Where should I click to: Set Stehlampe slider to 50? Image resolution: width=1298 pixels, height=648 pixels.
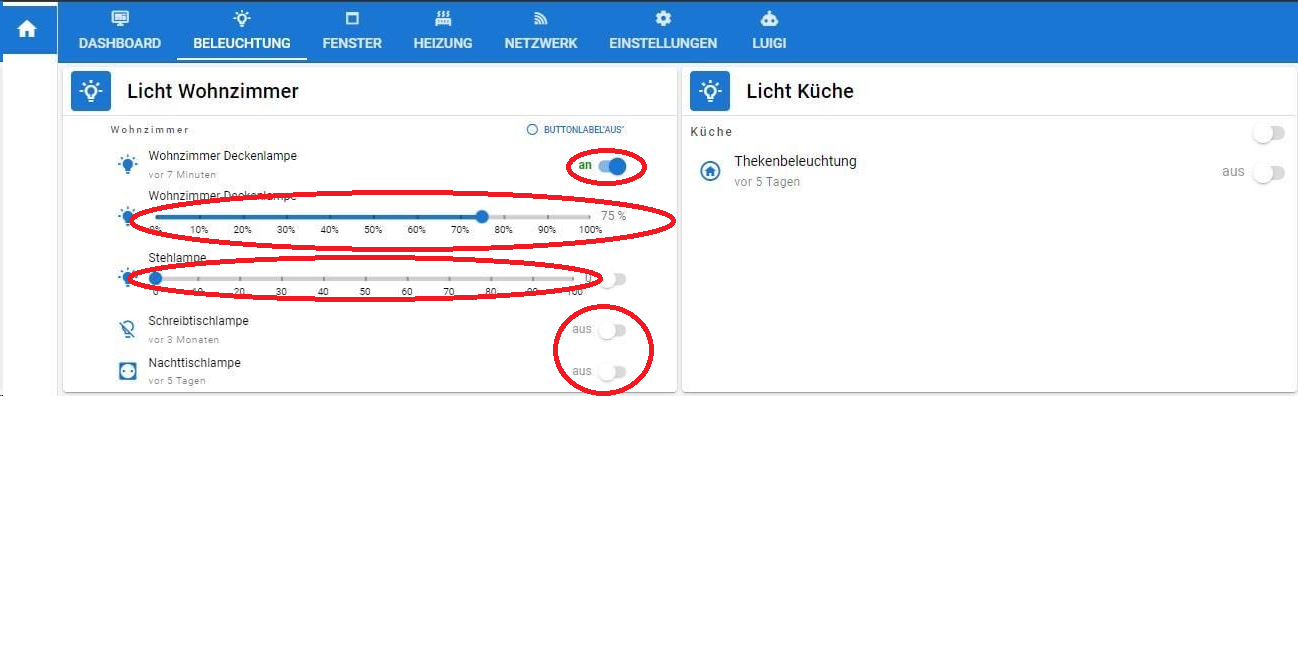click(x=365, y=278)
